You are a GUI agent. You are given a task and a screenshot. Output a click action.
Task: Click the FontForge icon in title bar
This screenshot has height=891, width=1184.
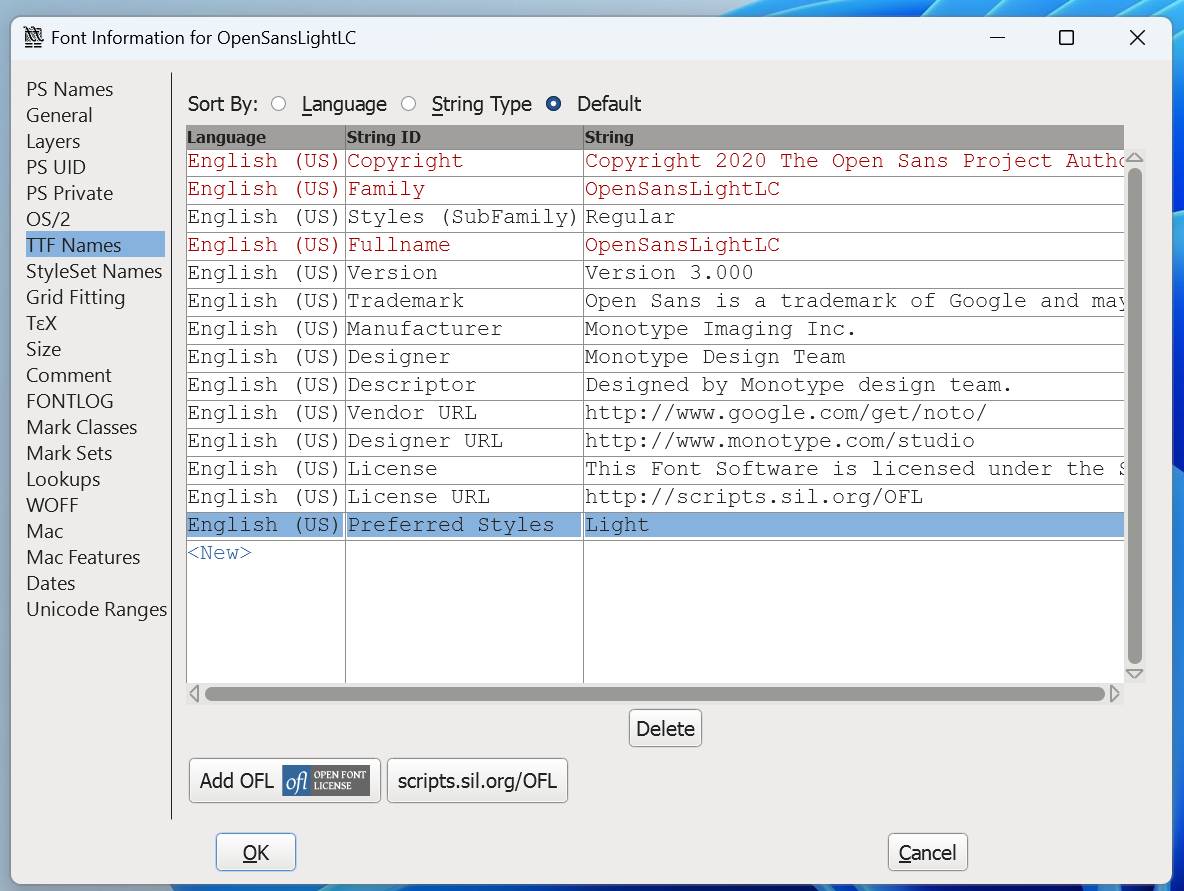click(33, 37)
